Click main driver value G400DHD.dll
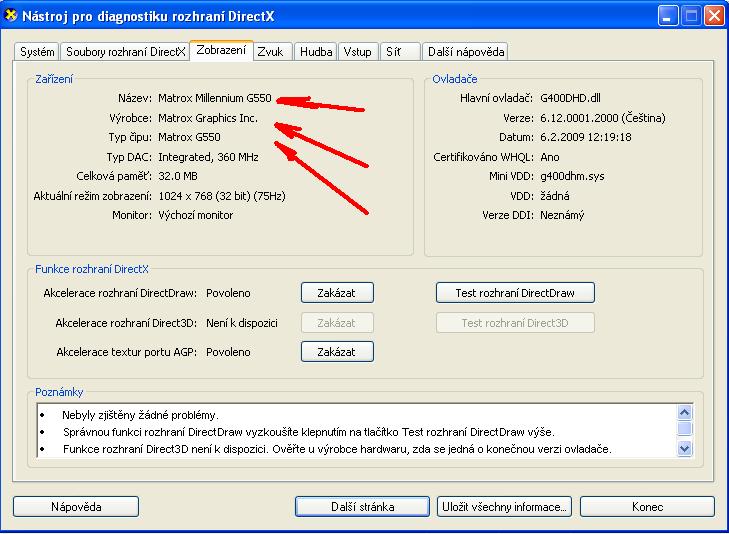The image size is (729, 534). coord(570,98)
